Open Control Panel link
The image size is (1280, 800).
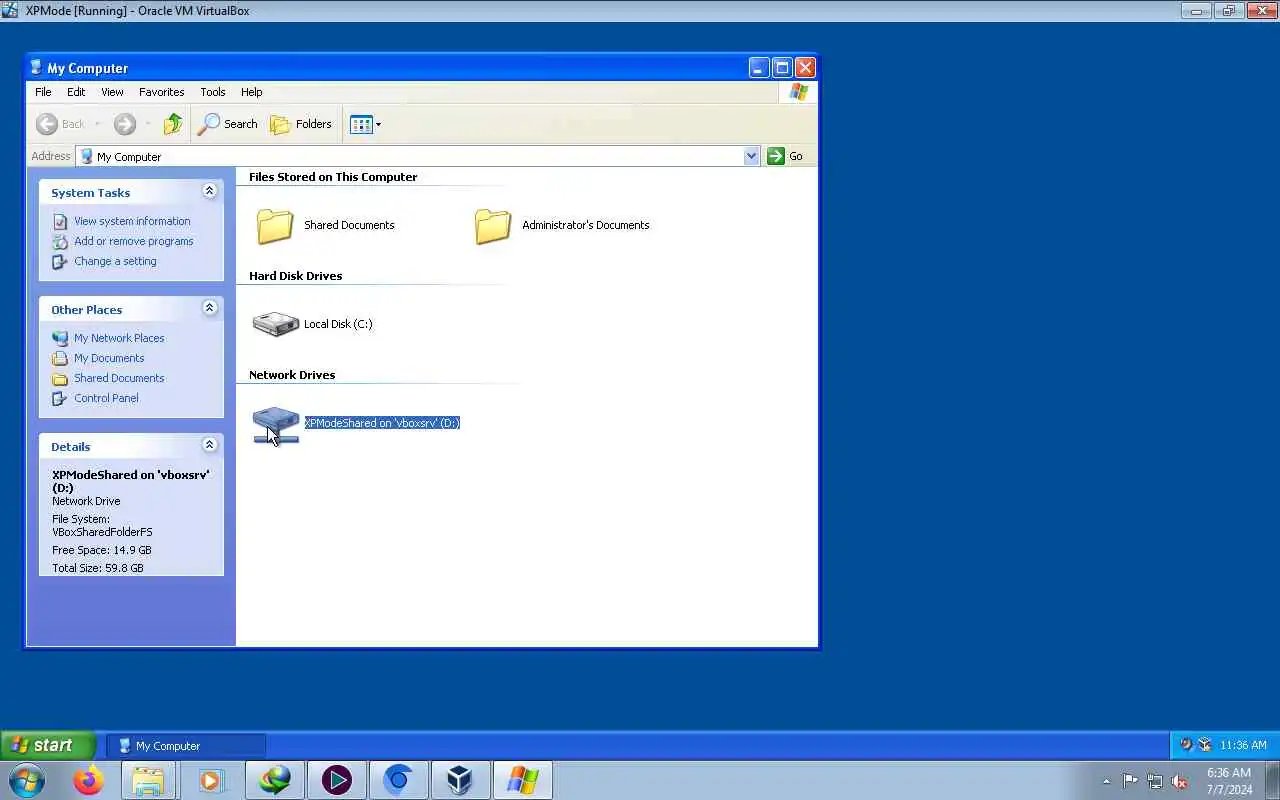point(106,398)
